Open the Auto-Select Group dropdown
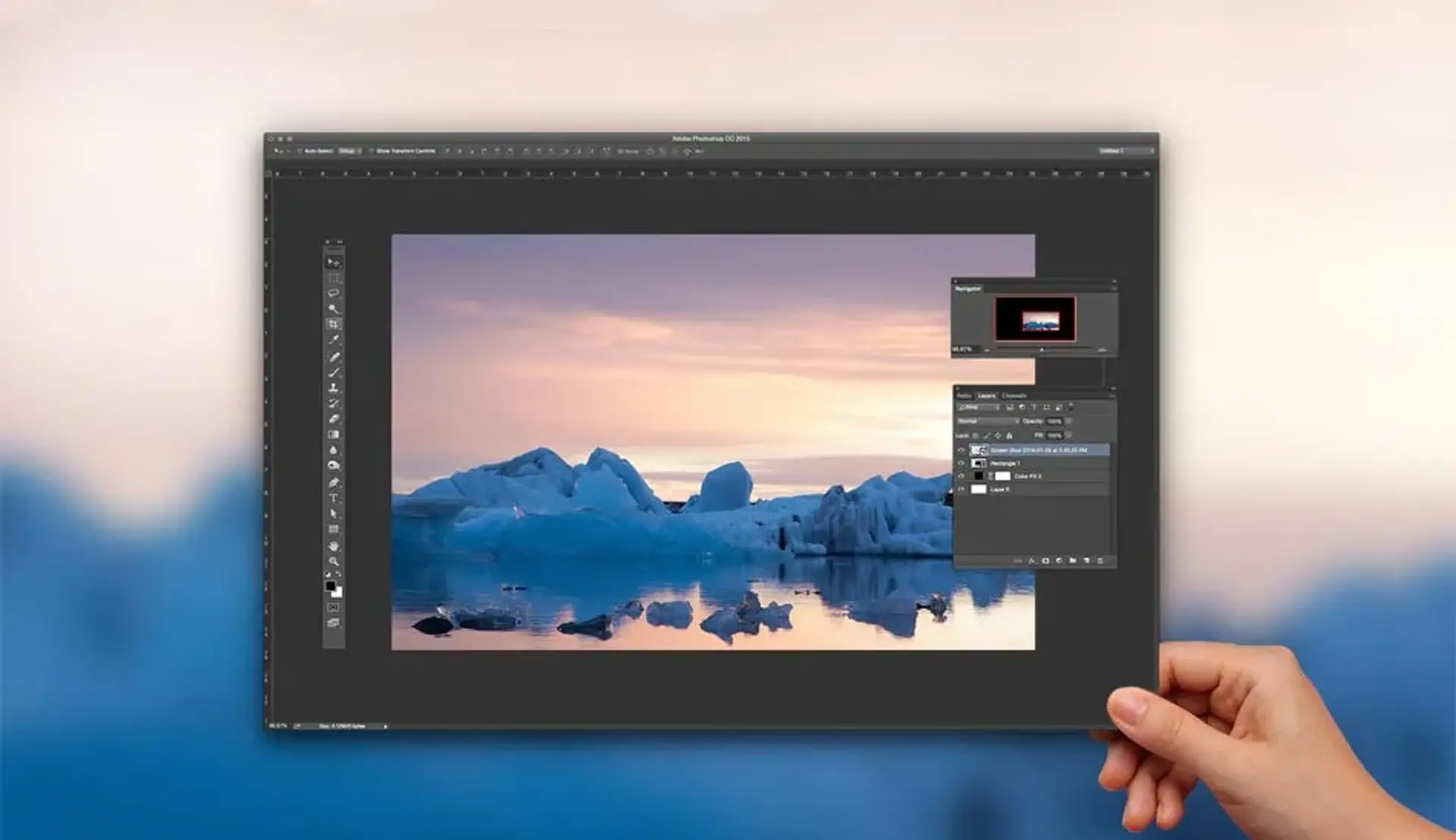This screenshot has height=840, width=1456. (x=349, y=151)
